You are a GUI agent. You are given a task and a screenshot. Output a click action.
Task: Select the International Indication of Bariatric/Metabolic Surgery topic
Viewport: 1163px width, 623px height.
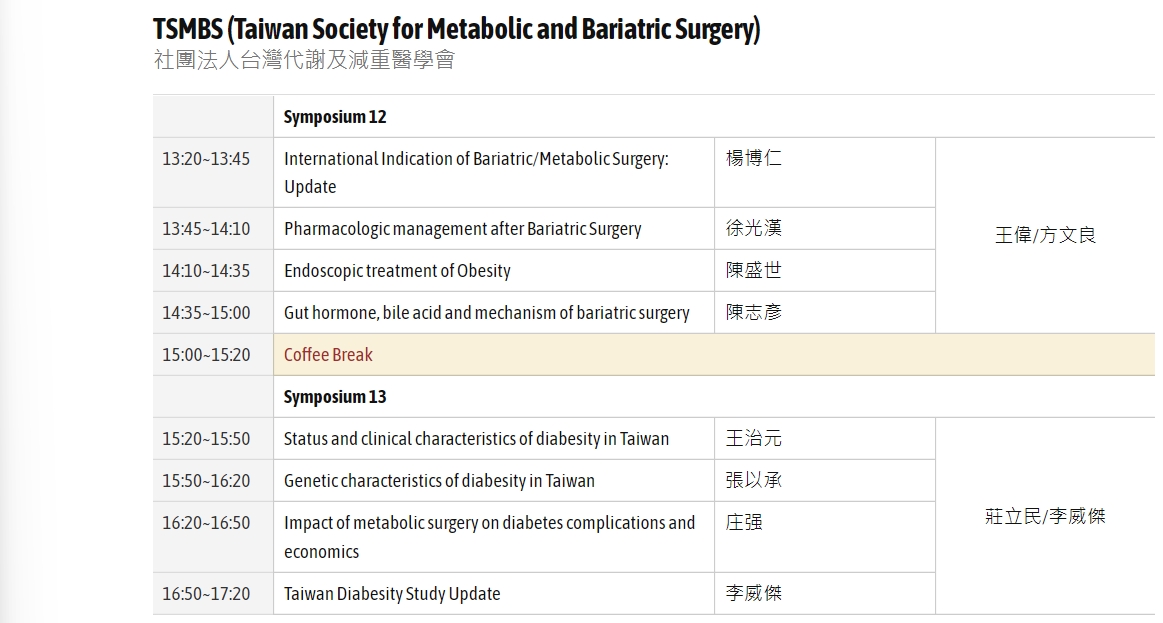476,172
